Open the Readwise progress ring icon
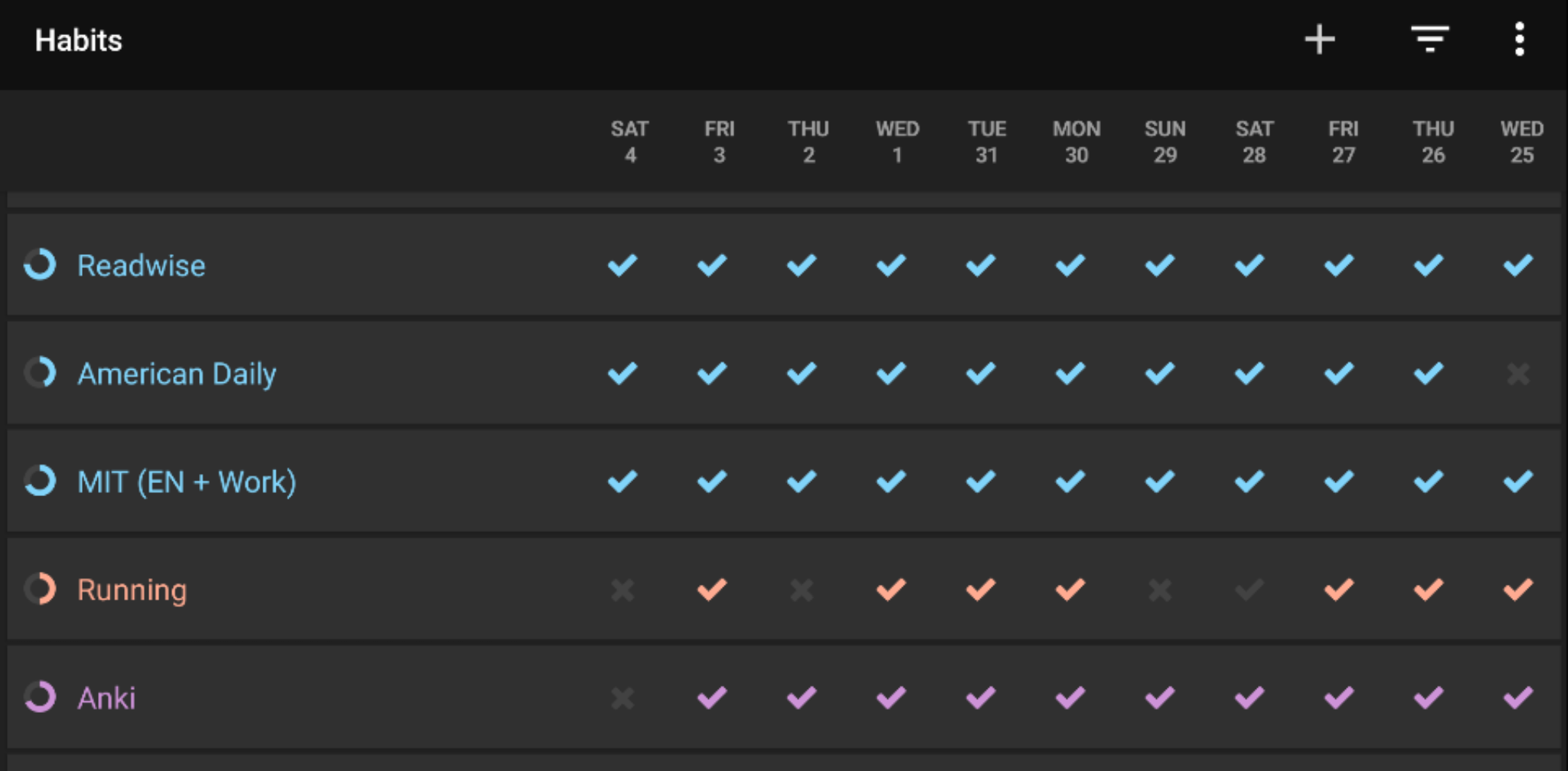 coord(40,265)
